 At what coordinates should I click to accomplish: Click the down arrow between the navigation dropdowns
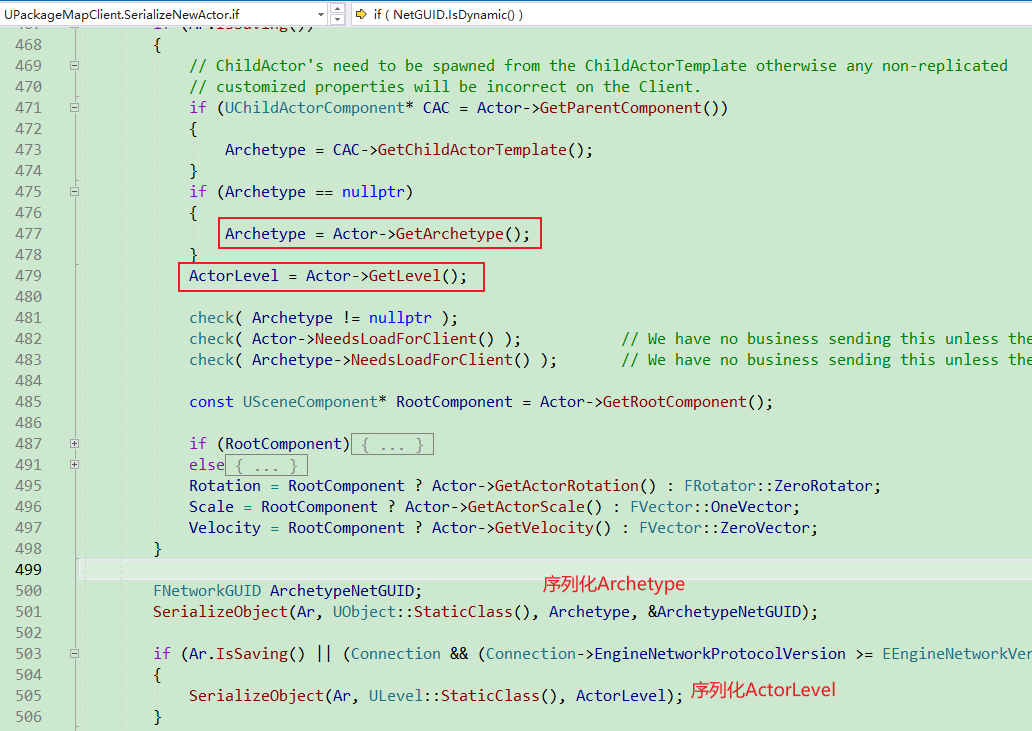[337, 20]
